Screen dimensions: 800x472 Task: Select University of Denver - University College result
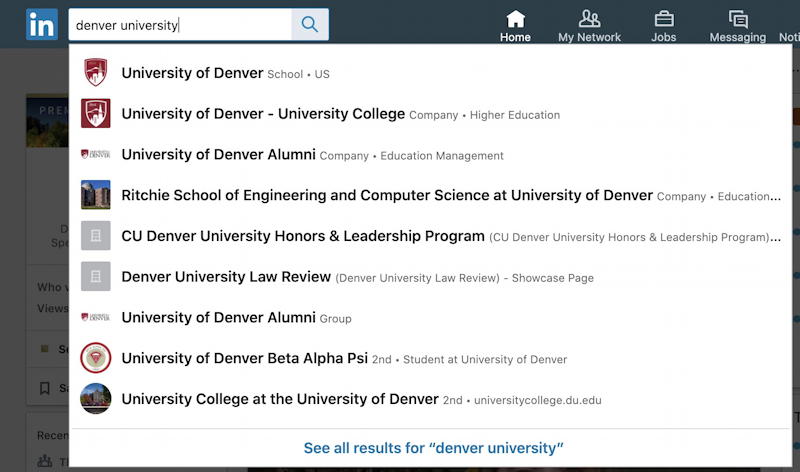click(431, 113)
